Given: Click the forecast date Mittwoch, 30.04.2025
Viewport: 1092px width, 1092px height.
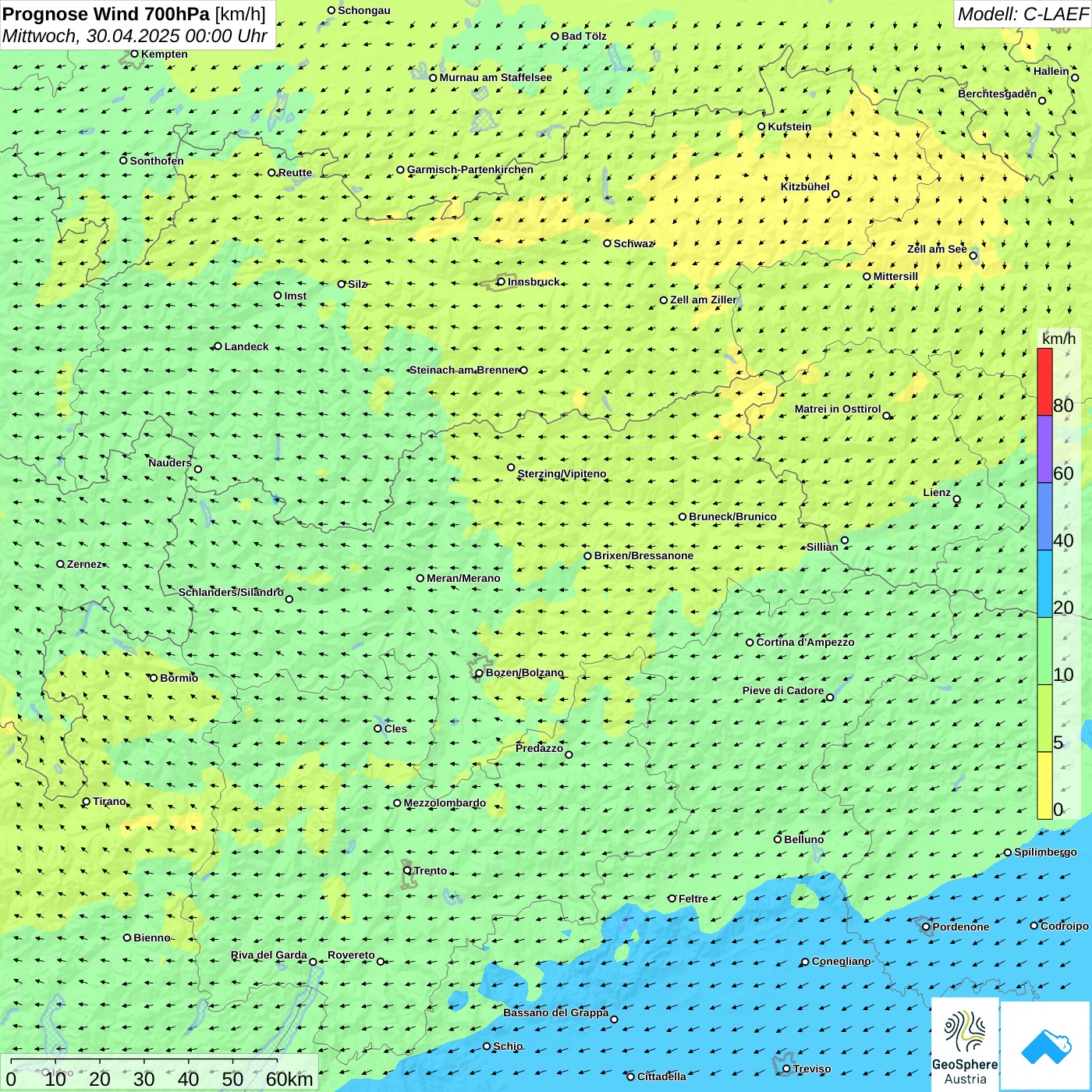Looking at the screenshot, I should tap(134, 36).
